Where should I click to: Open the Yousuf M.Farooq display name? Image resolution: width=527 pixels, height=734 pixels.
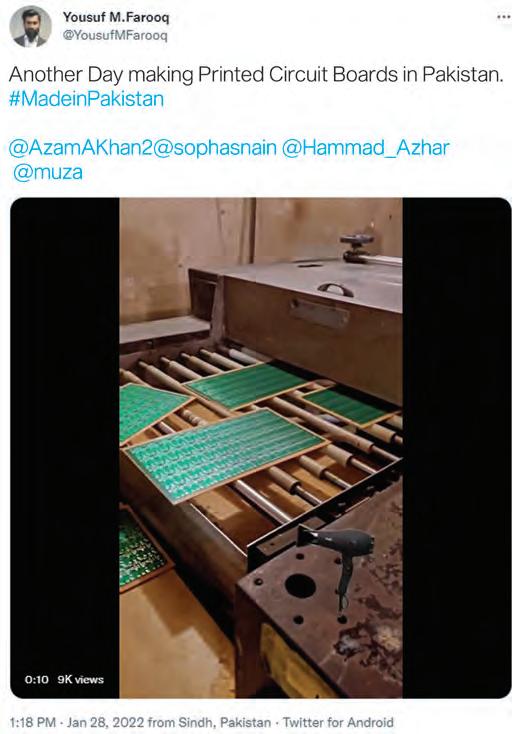click(116, 17)
